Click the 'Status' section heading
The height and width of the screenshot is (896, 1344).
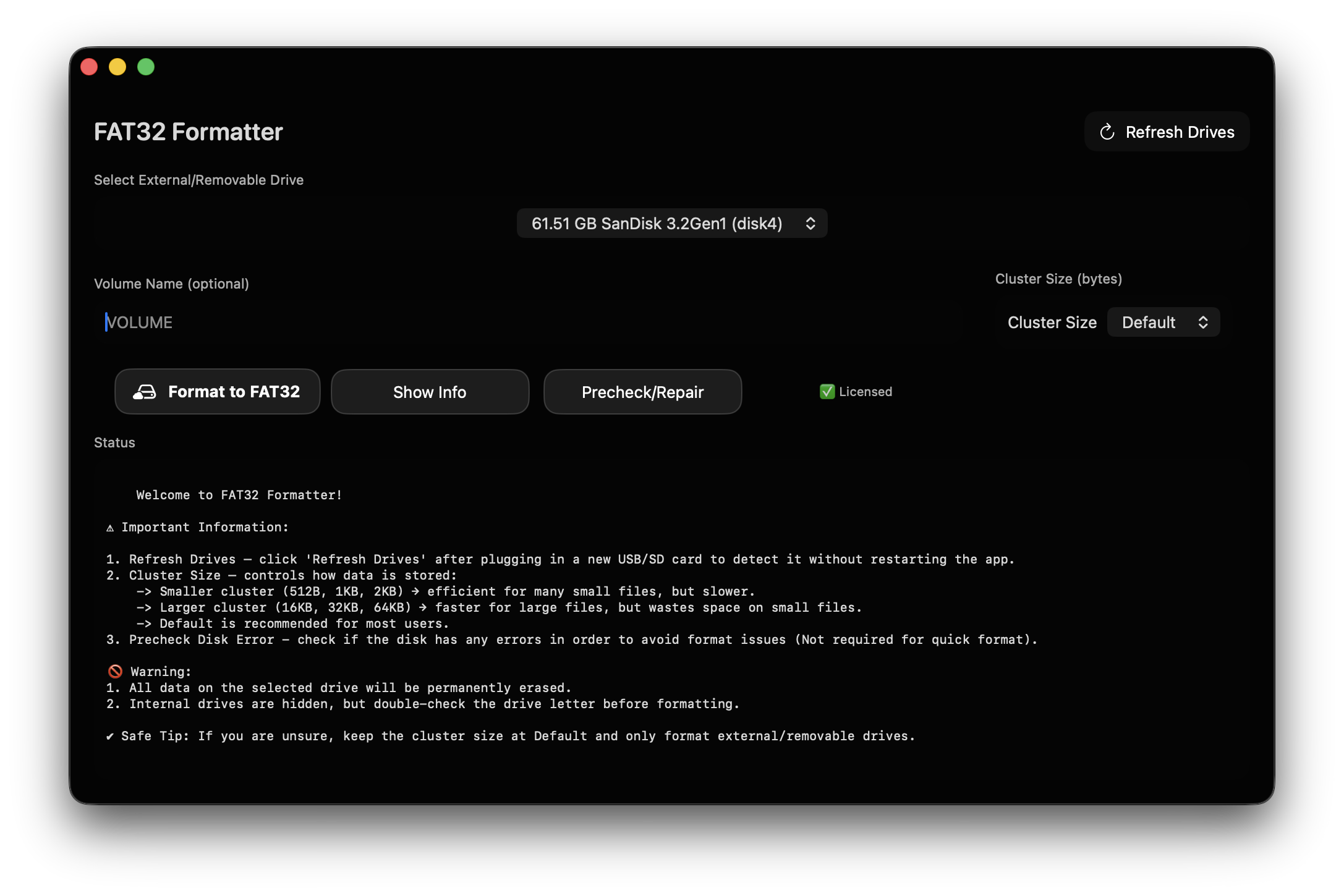point(114,442)
